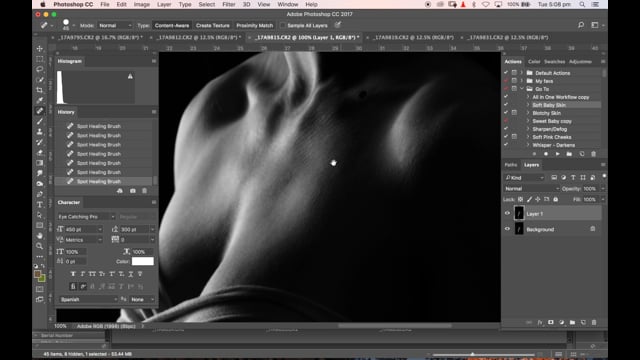
Task: Select the Crop tool
Action: [40, 90]
